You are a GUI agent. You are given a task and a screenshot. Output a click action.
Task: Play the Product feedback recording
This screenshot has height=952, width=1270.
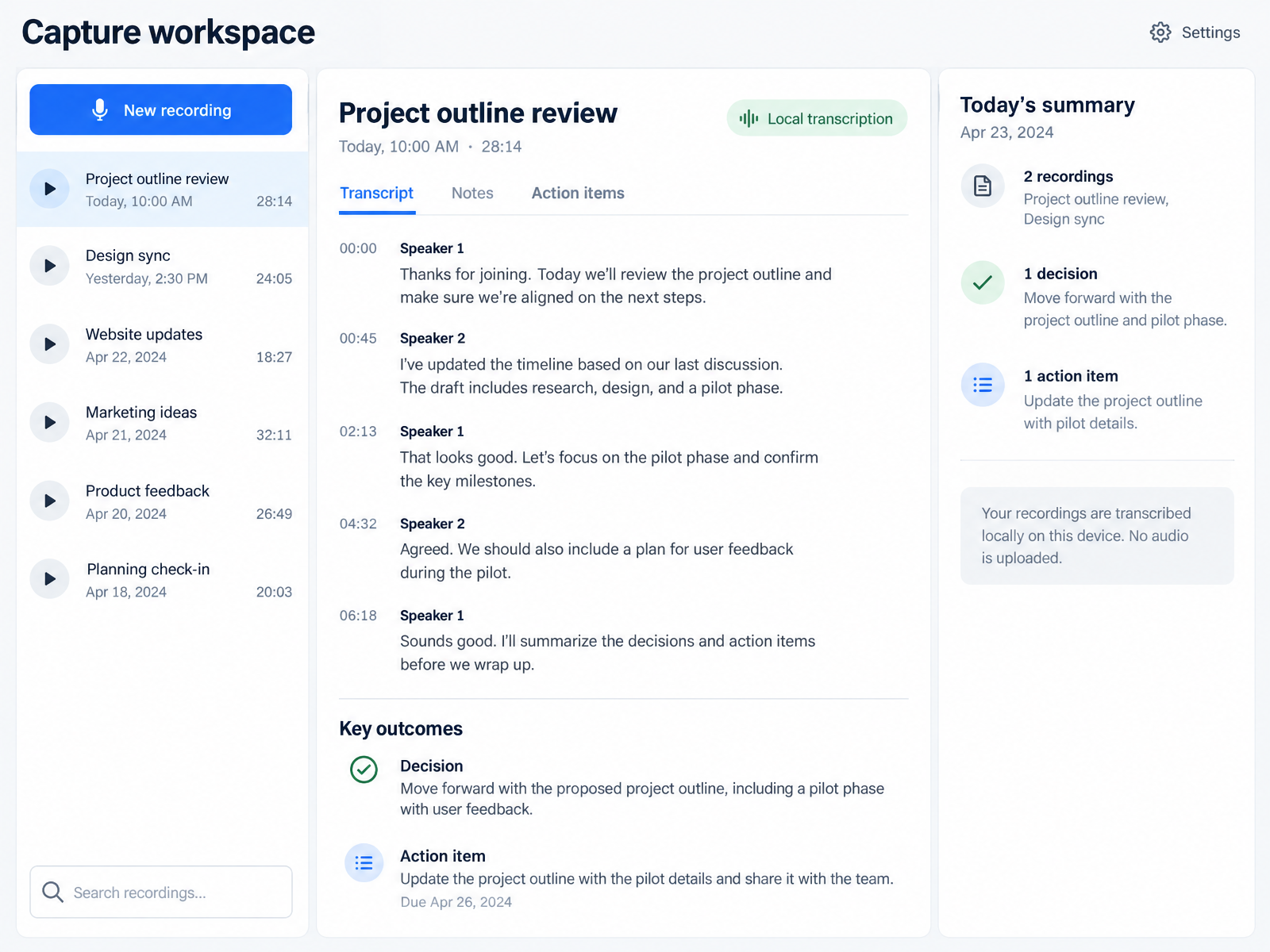coord(49,501)
